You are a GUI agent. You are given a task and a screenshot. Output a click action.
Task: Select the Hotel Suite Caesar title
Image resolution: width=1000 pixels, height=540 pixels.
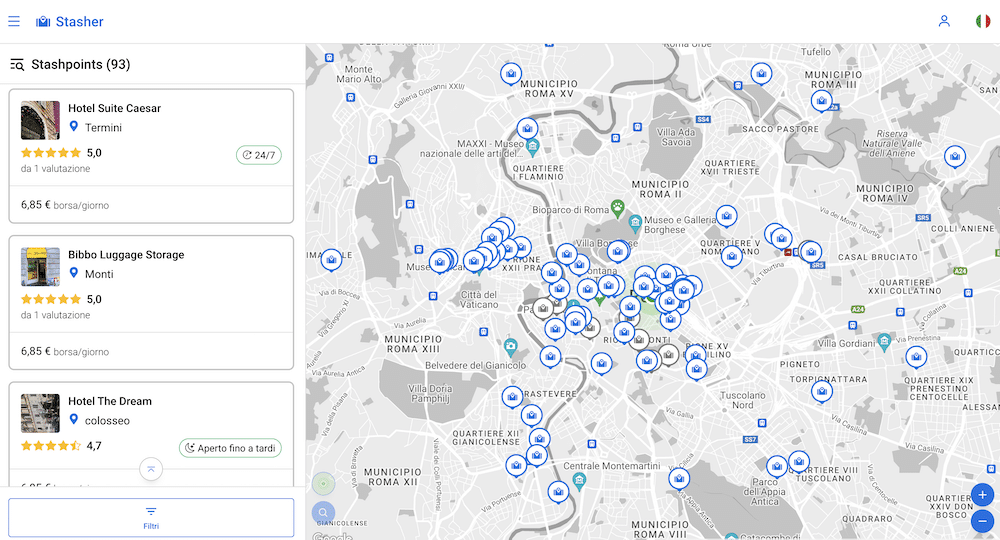pyautogui.click(x=115, y=108)
